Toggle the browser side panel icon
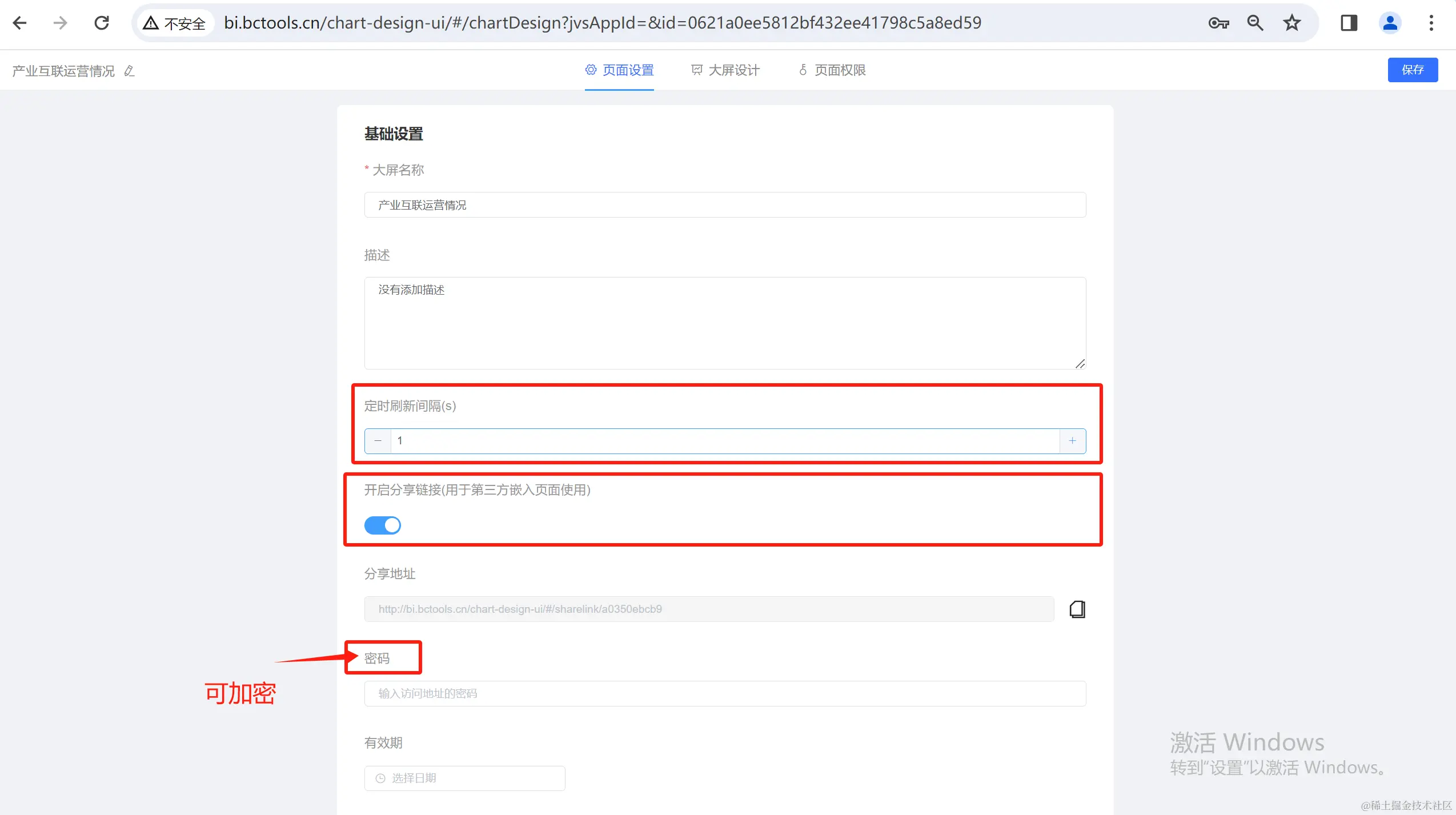The height and width of the screenshot is (815, 1456). coord(1349,23)
